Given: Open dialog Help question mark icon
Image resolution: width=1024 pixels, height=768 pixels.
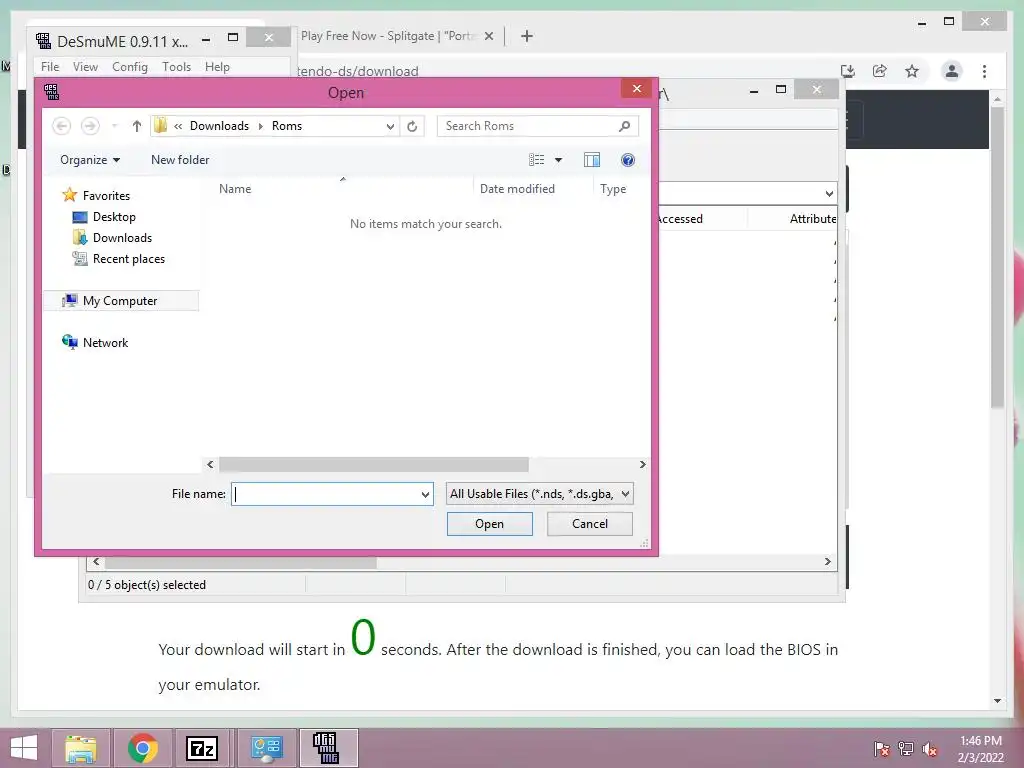Looking at the screenshot, I should [x=628, y=160].
